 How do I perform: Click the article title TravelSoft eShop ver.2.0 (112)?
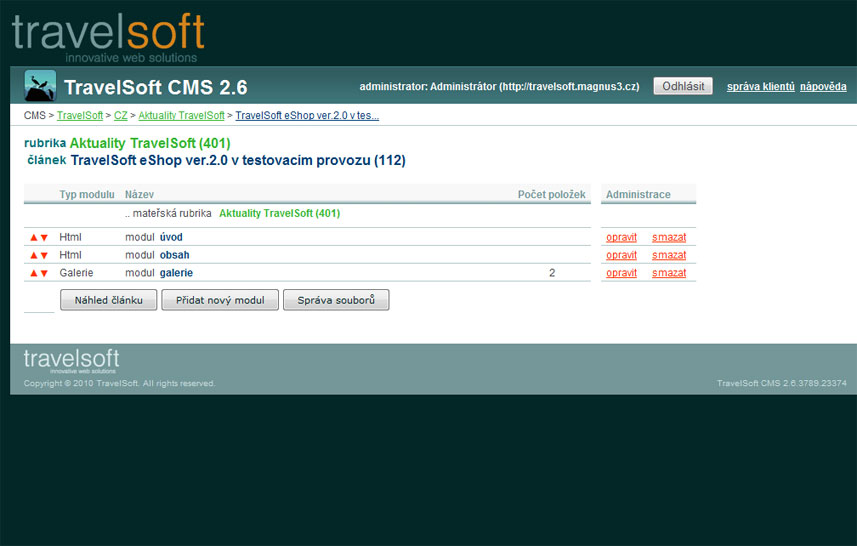238,160
